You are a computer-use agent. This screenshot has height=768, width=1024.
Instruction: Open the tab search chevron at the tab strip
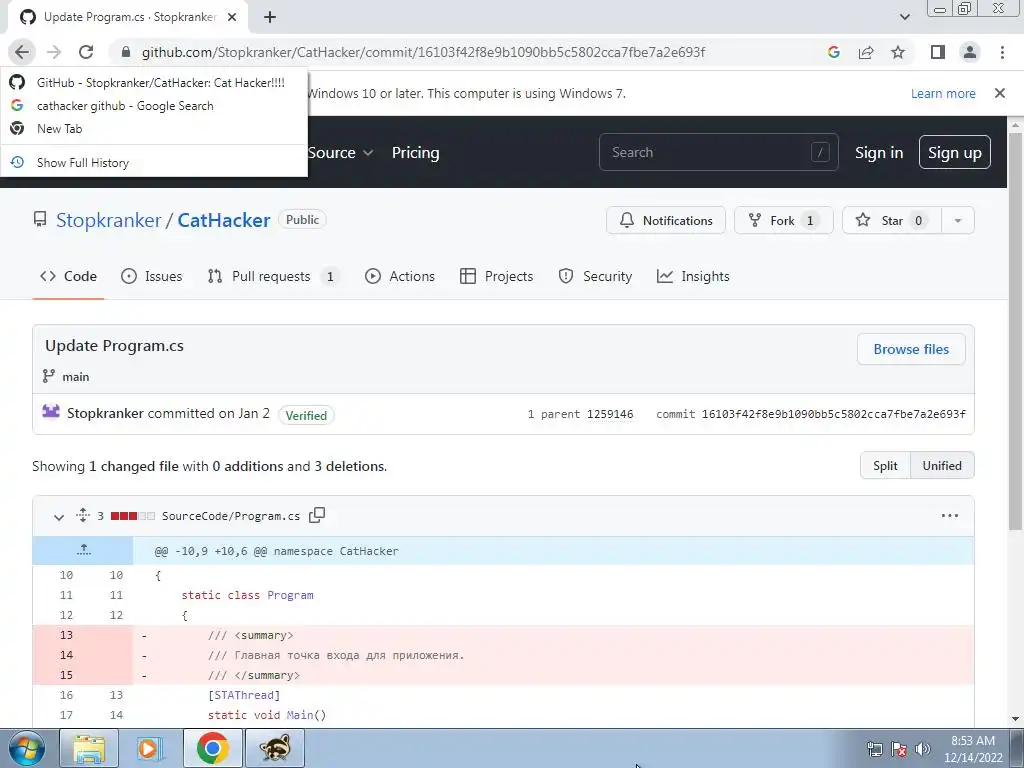point(904,17)
